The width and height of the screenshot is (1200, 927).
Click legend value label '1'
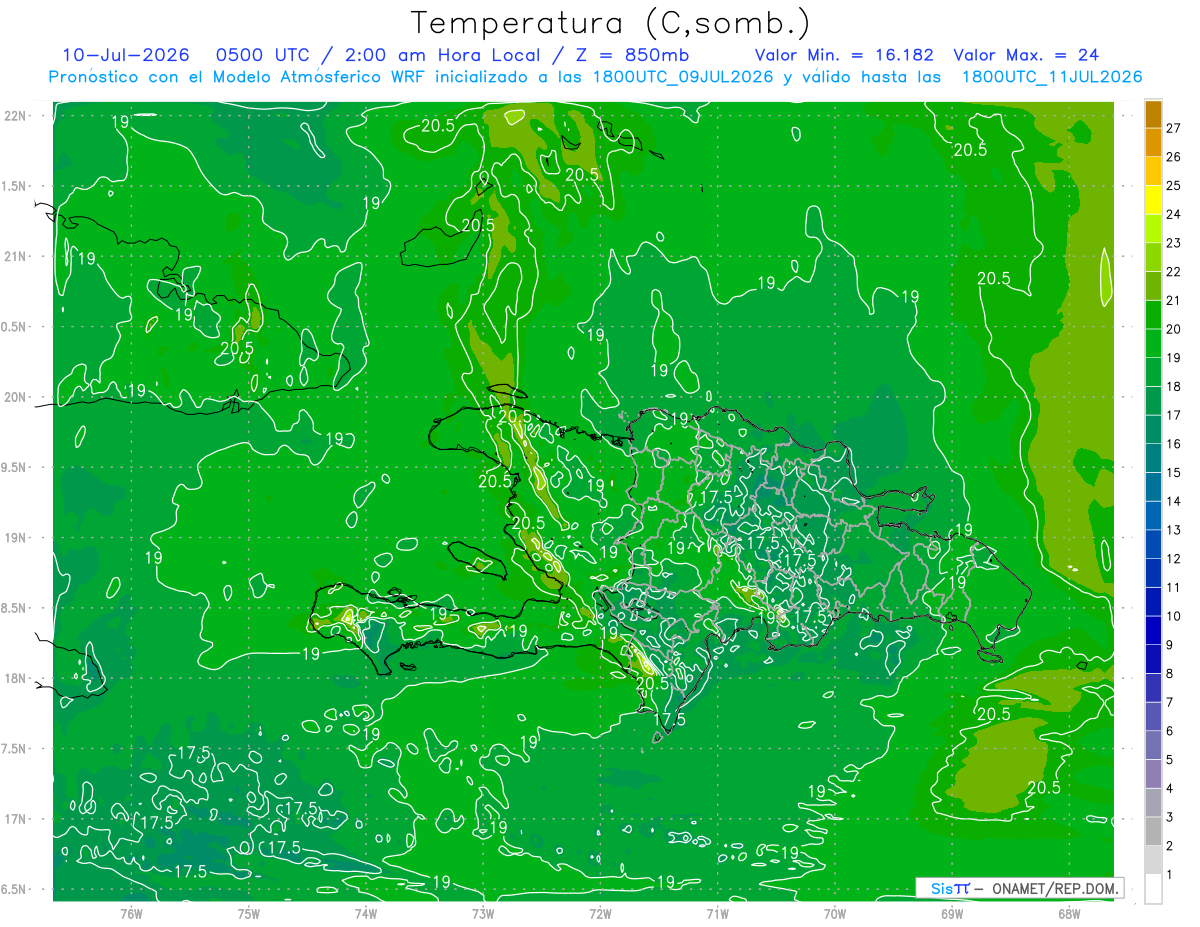point(1170,875)
